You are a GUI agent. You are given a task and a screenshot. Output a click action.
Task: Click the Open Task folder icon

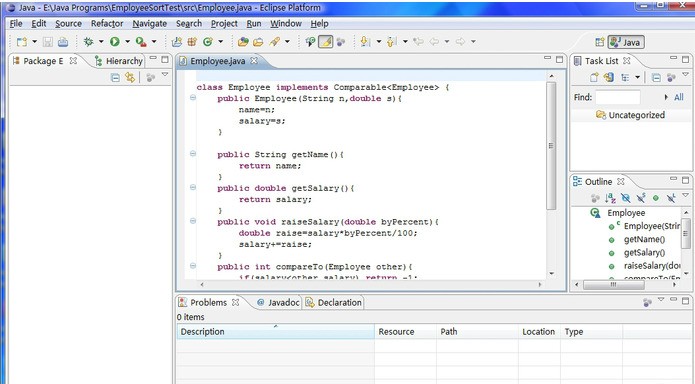click(x=258, y=42)
